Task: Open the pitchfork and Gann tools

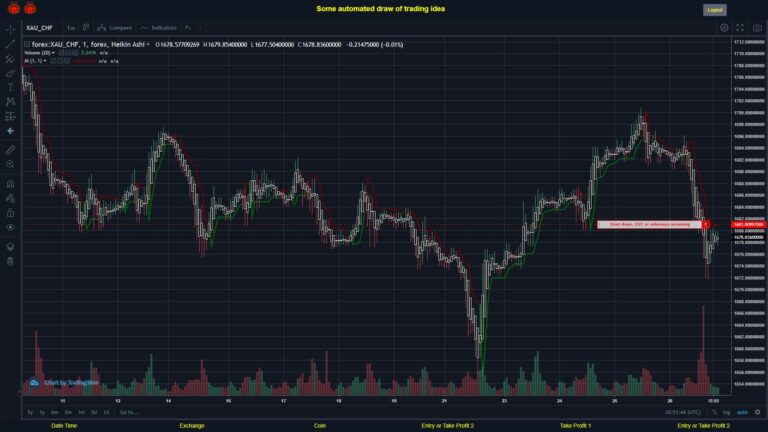Action: tap(10, 59)
